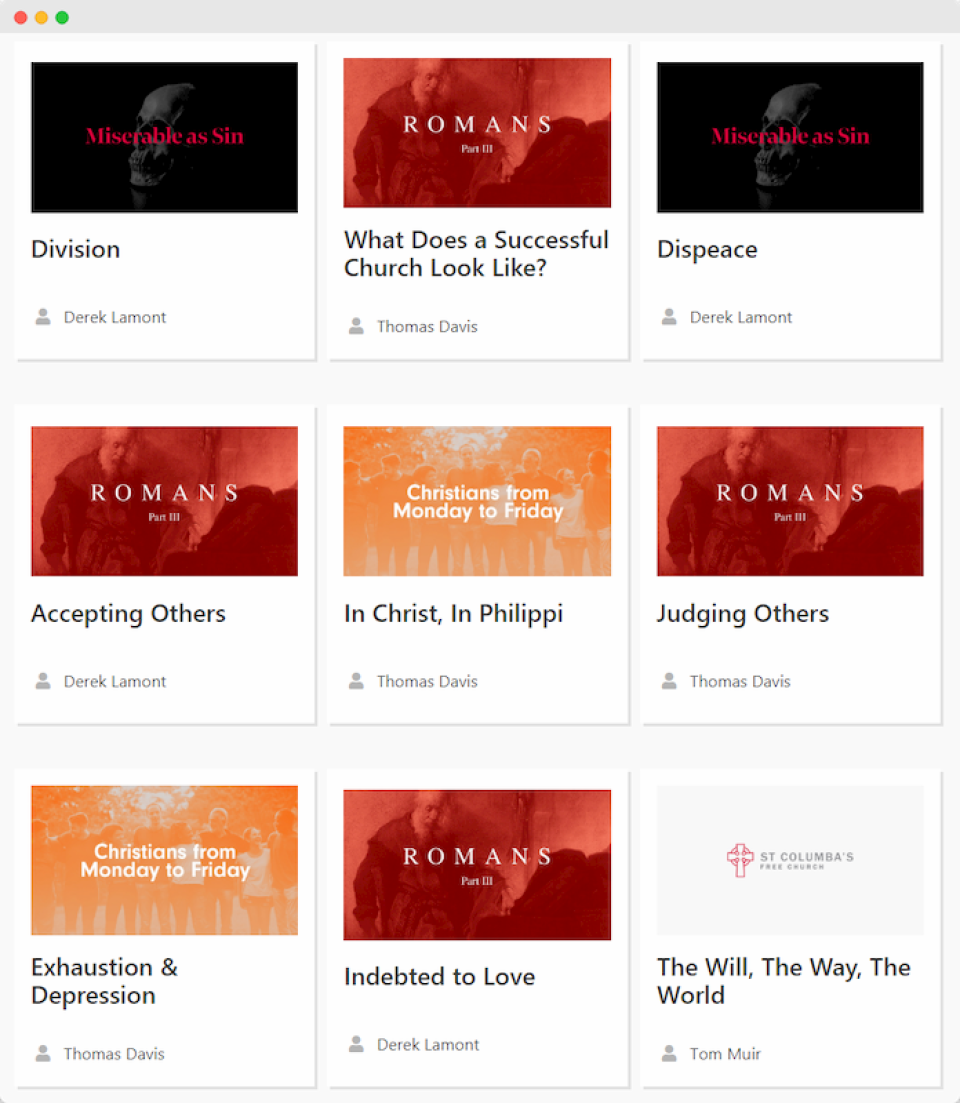
Task: Click the person icon beside Derek Lamont under Division
Action: (x=43, y=317)
